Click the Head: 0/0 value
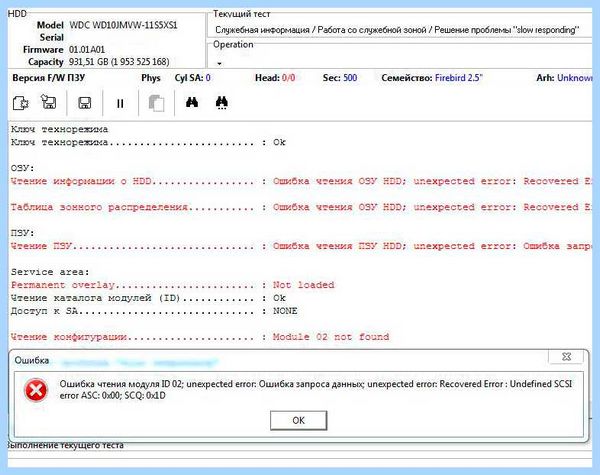 [275, 78]
